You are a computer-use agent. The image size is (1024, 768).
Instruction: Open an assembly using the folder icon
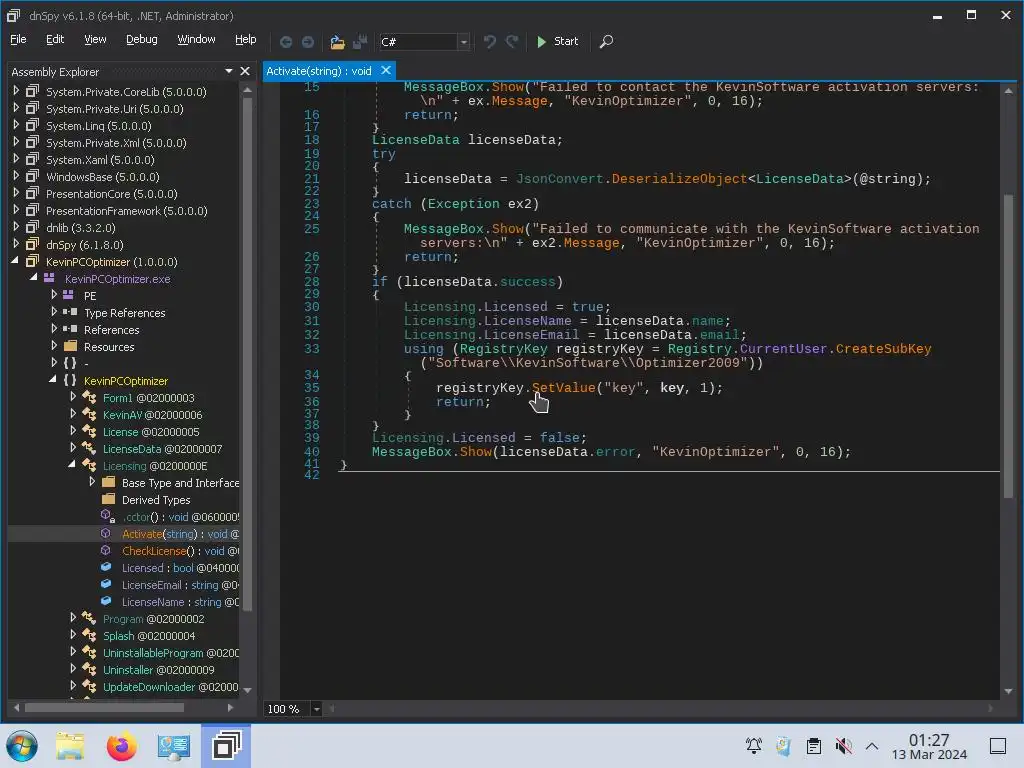(x=337, y=42)
